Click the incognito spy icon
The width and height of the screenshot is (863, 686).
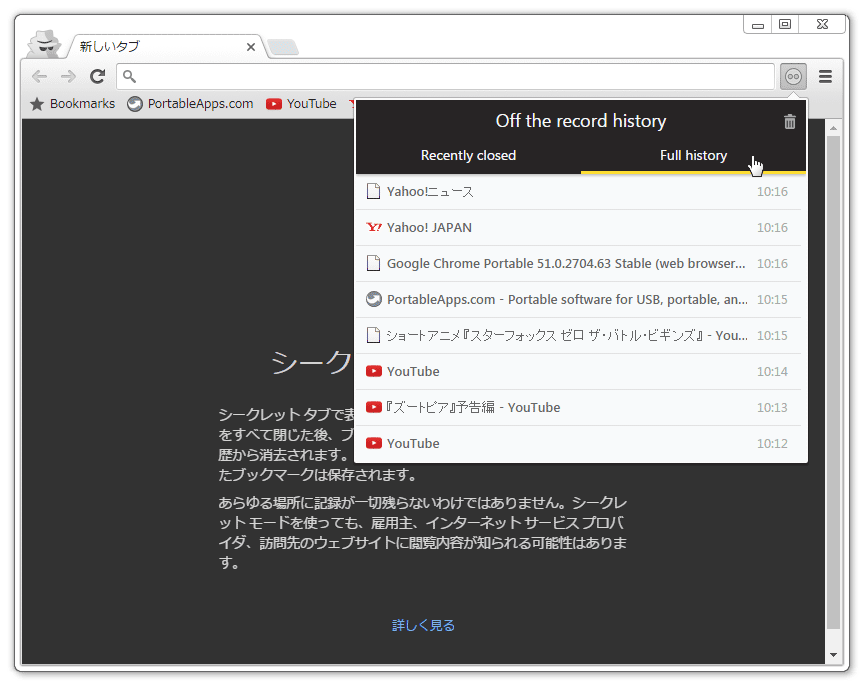44,43
